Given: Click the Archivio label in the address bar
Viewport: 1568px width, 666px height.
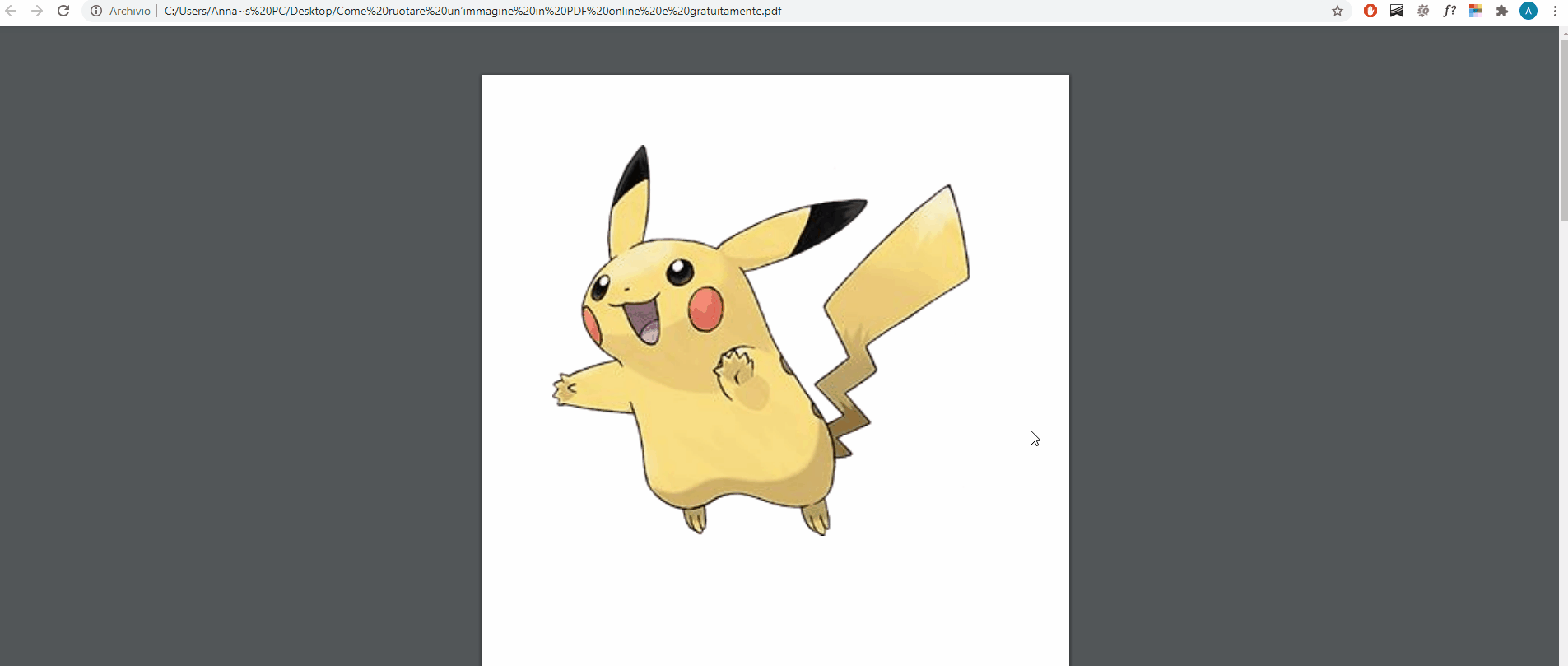Looking at the screenshot, I should pos(130,11).
